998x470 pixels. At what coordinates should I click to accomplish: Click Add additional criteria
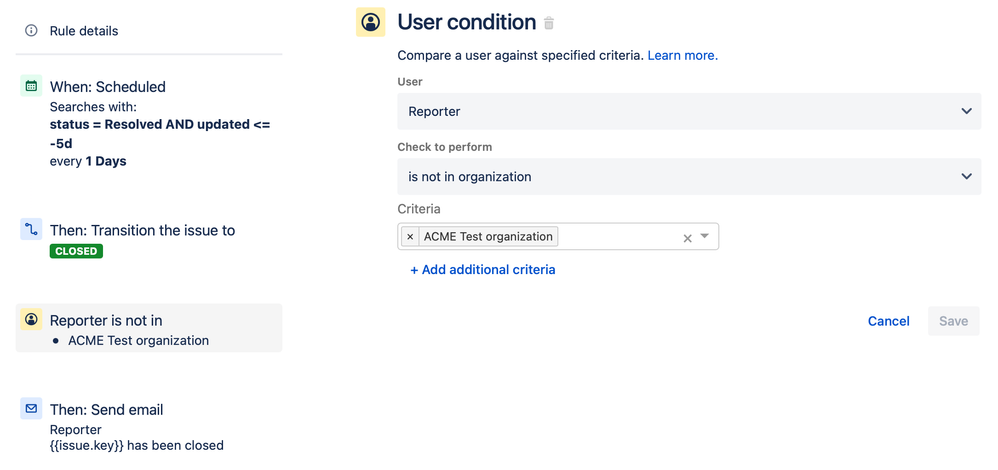coord(482,269)
